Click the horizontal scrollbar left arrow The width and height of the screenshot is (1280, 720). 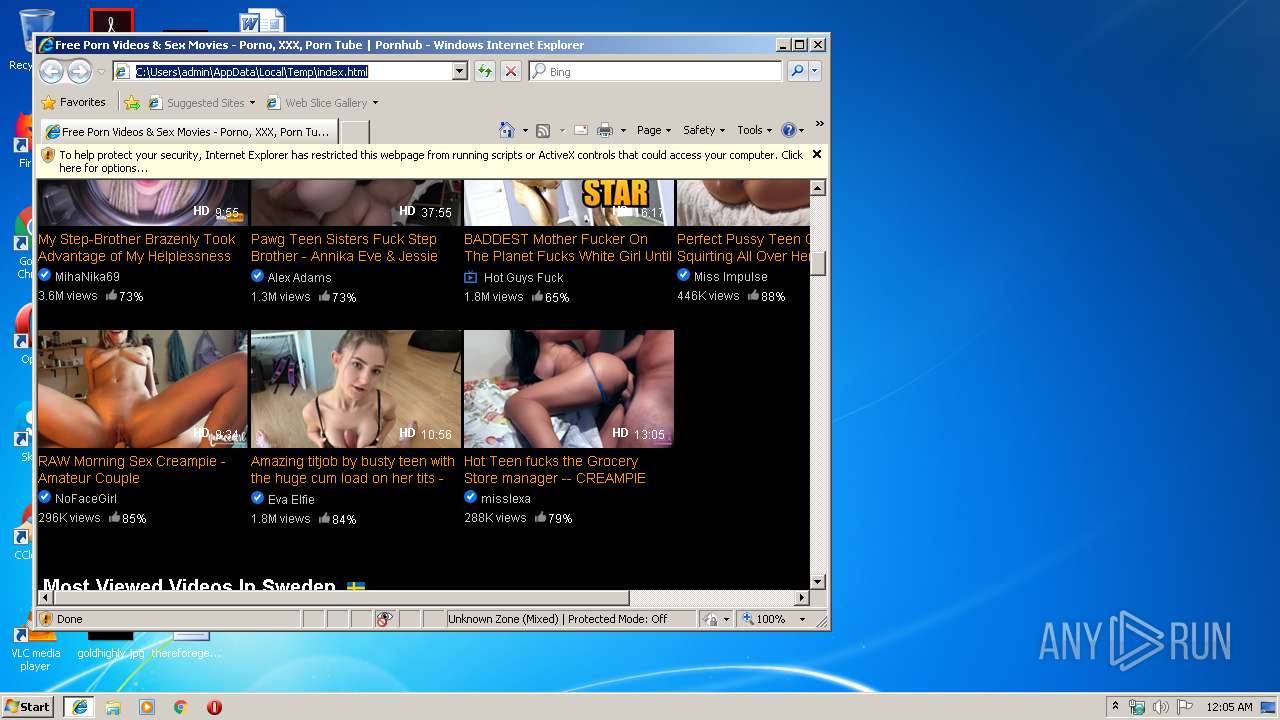pos(45,598)
